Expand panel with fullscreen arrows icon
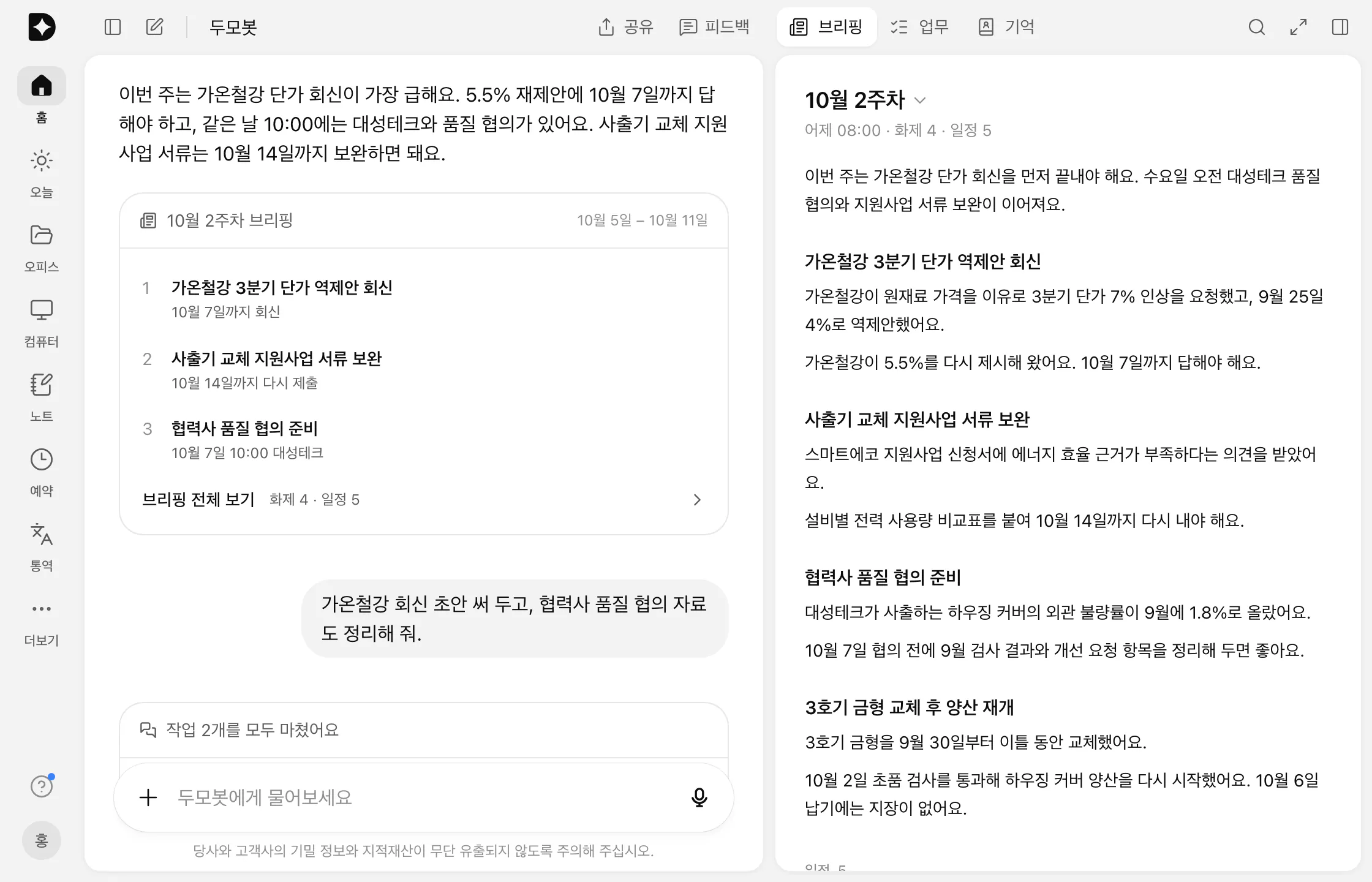1372x882 pixels. [1298, 27]
